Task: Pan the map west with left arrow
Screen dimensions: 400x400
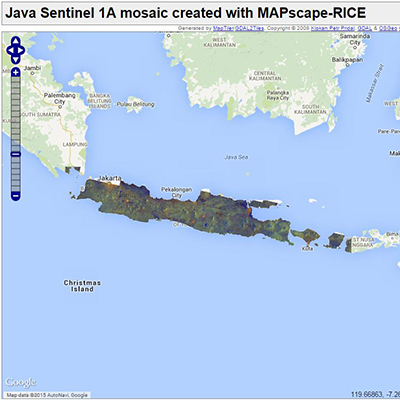Action: [10, 50]
